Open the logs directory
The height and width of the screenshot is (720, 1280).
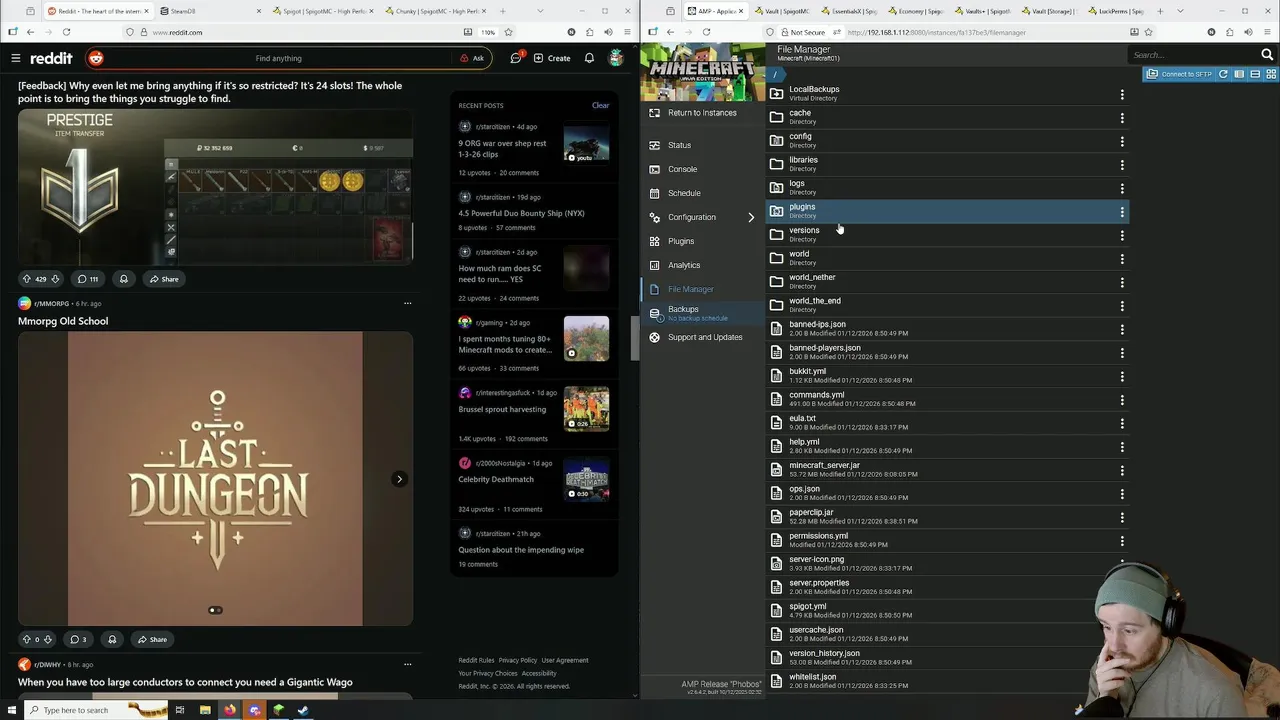point(948,187)
